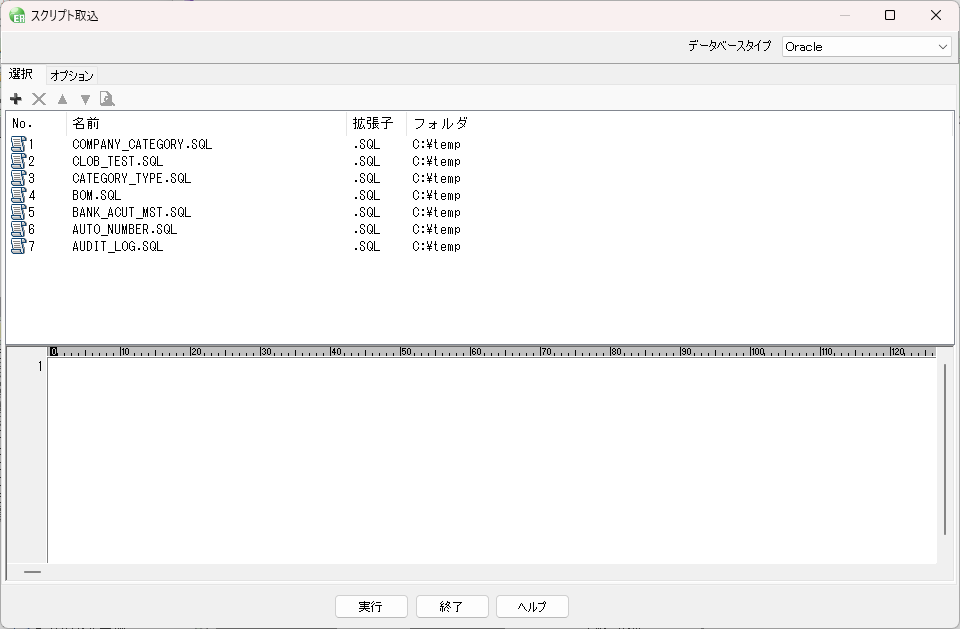Select BANK_ACUT_MST.SQL file name
Screen dimensions: 960x629
tap(132, 213)
